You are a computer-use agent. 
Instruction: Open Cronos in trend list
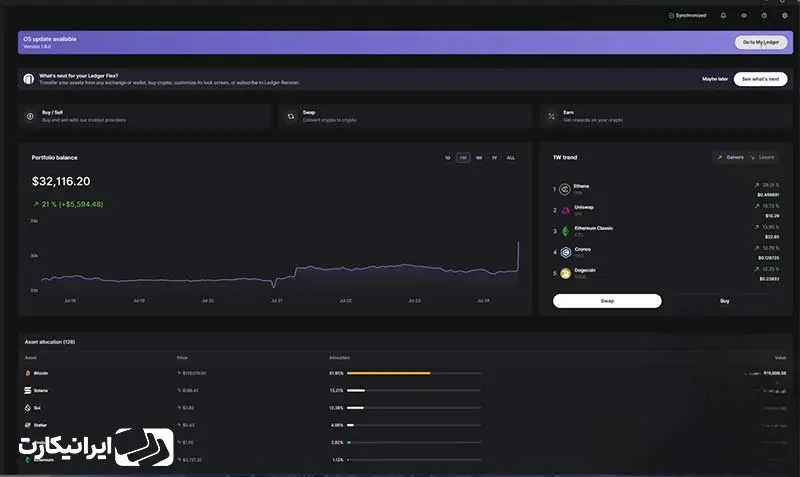pyautogui.click(x=666, y=253)
